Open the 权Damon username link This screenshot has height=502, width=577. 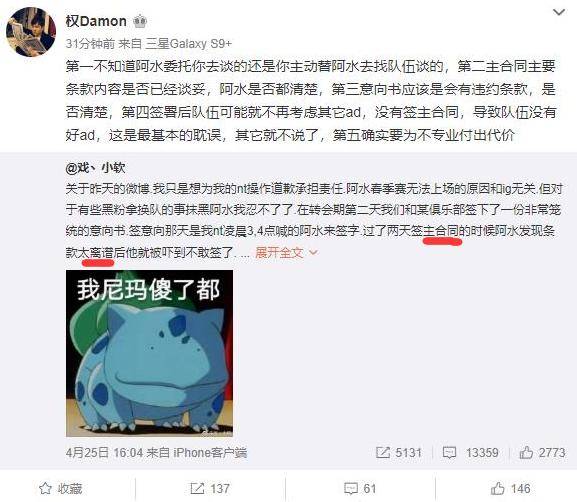(96, 21)
